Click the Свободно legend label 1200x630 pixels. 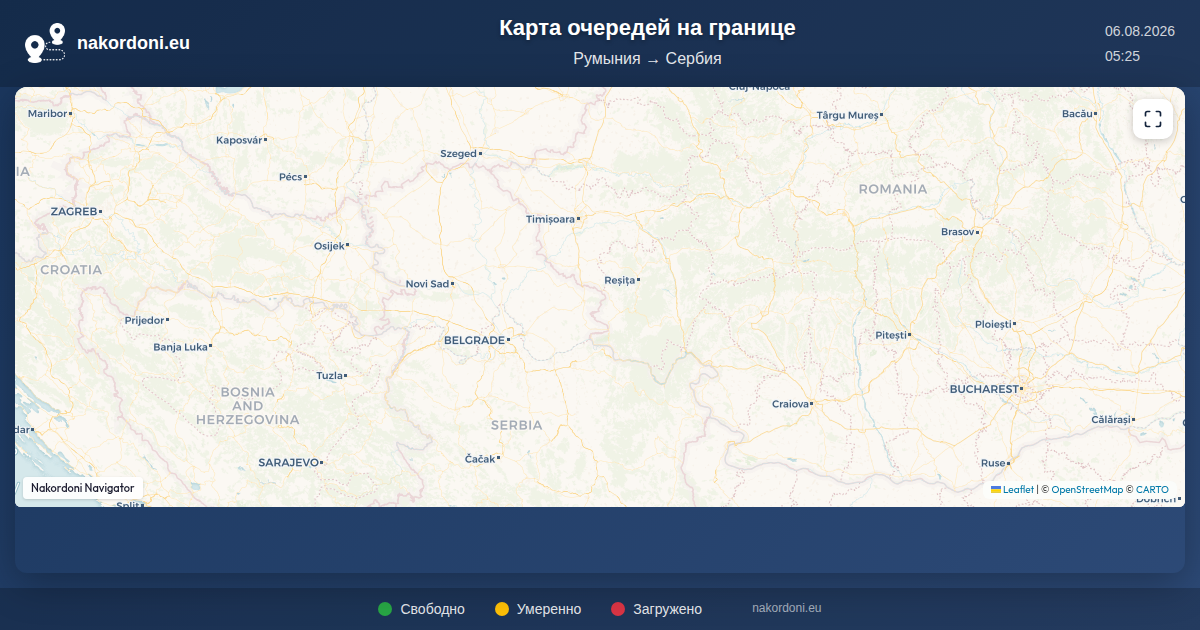coord(432,609)
